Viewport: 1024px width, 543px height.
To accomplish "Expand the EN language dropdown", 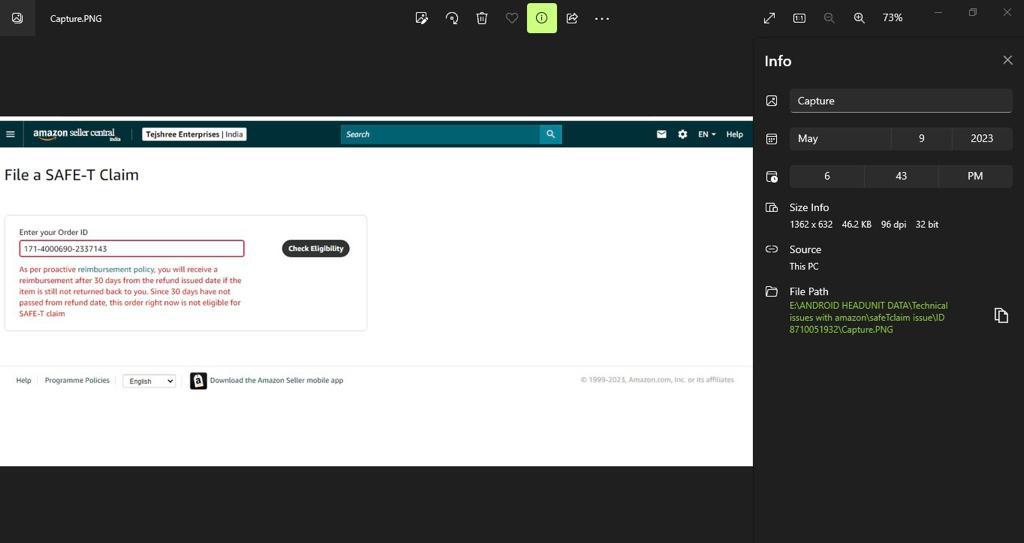I will pos(707,134).
